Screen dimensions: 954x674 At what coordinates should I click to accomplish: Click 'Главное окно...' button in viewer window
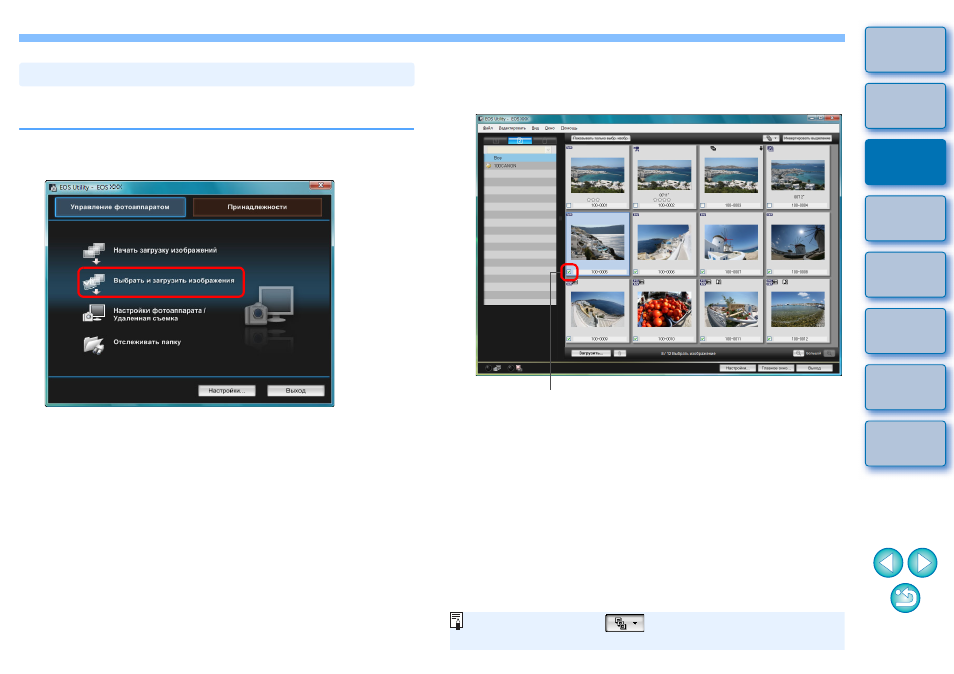(x=776, y=368)
